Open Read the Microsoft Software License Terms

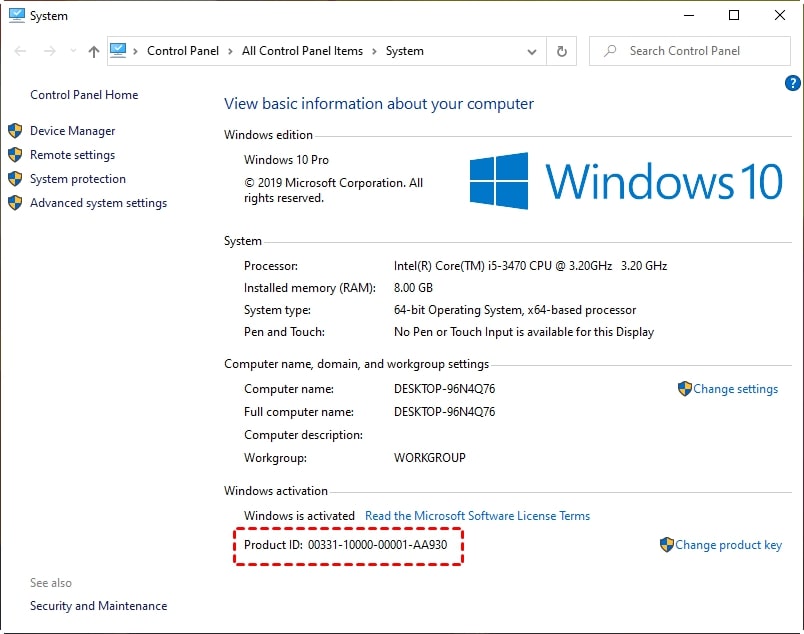(478, 515)
